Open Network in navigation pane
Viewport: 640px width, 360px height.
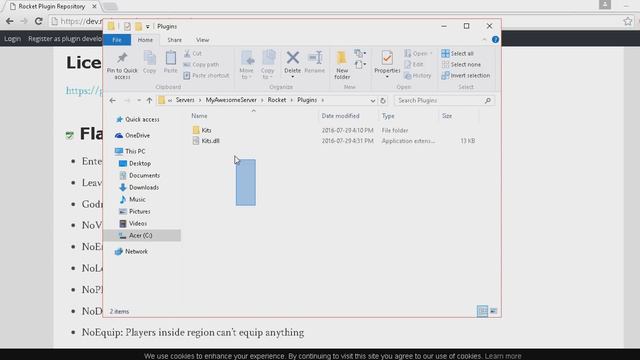pos(131,251)
